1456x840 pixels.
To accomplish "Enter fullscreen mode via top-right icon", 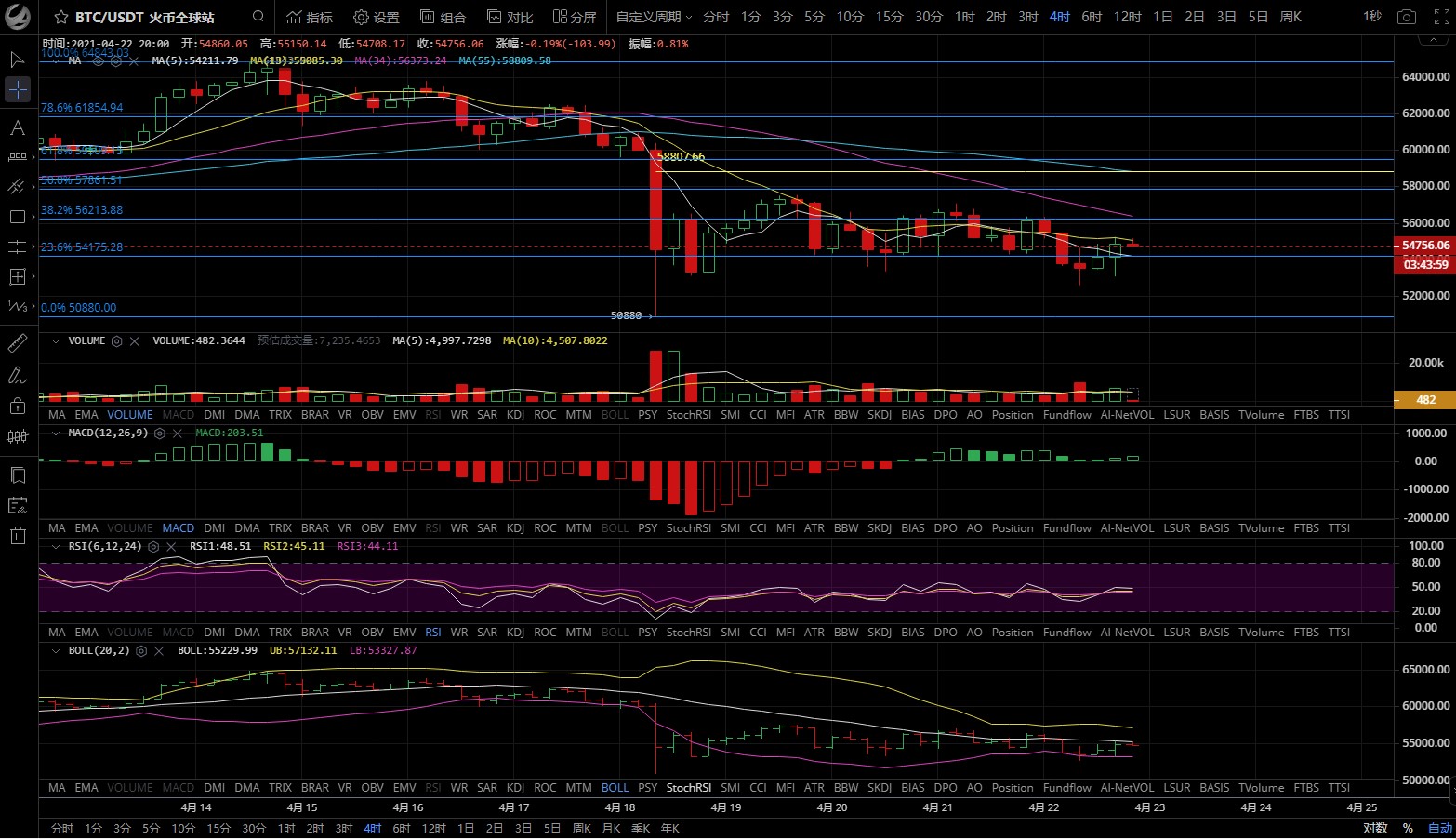I will click(x=1441, y=17).
